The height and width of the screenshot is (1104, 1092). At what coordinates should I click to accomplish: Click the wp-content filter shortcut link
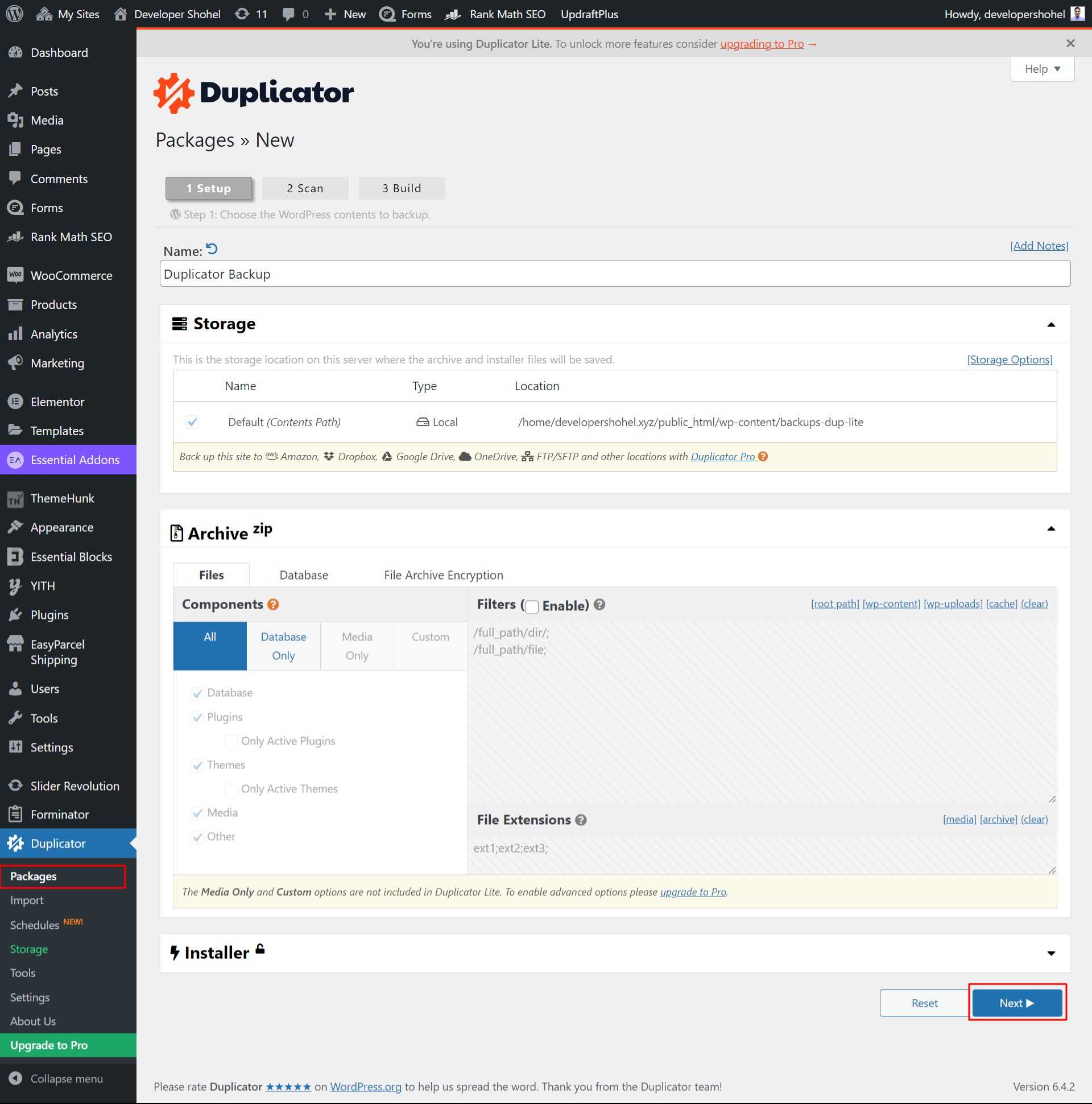pos(891,603)
